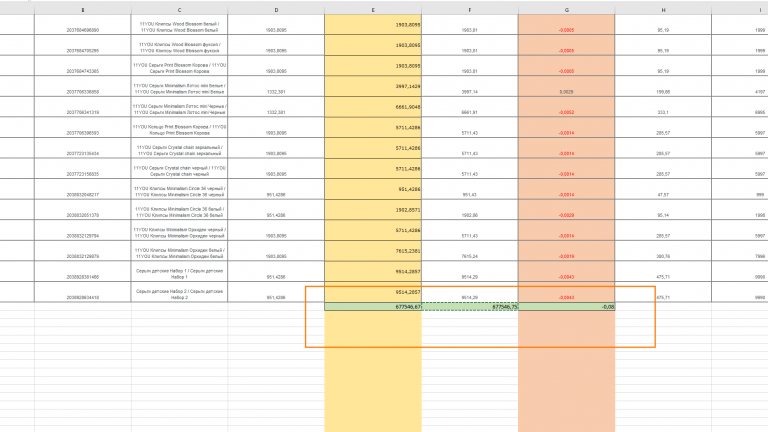Click red column G cell -0,0019

click(x=567, y=251)
